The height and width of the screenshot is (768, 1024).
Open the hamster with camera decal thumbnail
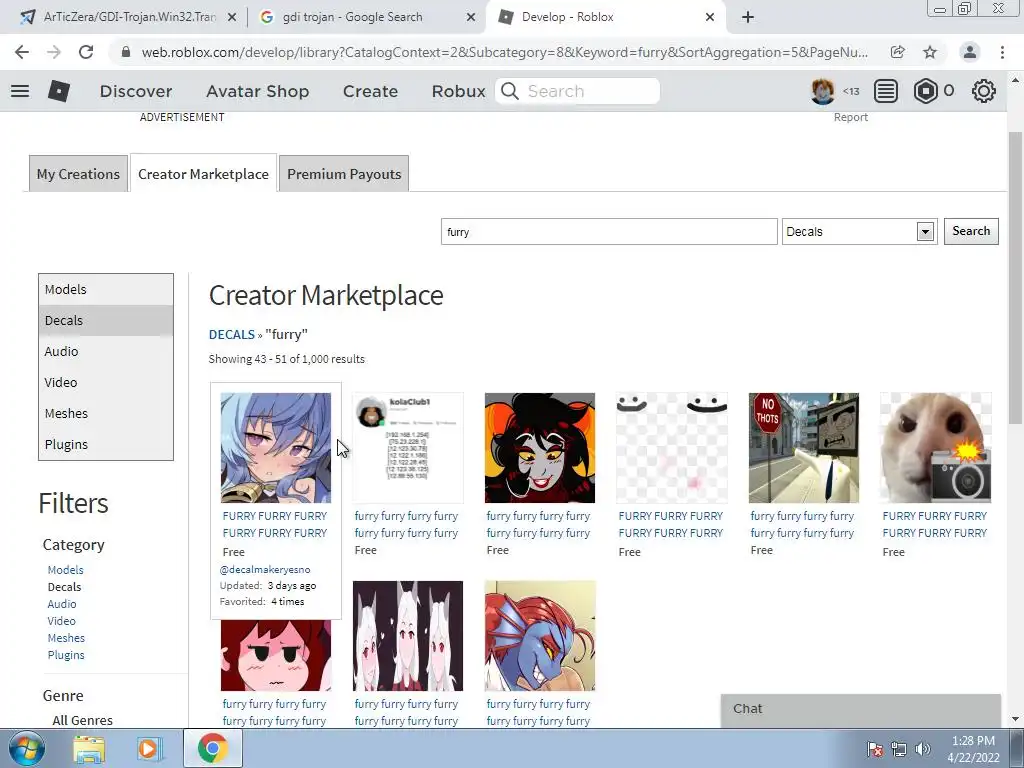tap(936, 448)
